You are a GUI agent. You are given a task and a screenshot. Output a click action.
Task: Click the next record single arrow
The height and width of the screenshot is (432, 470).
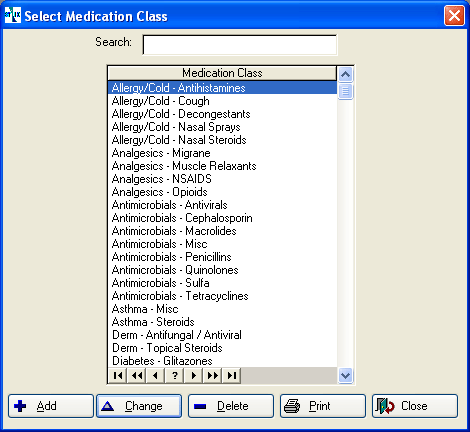point(194,376)
